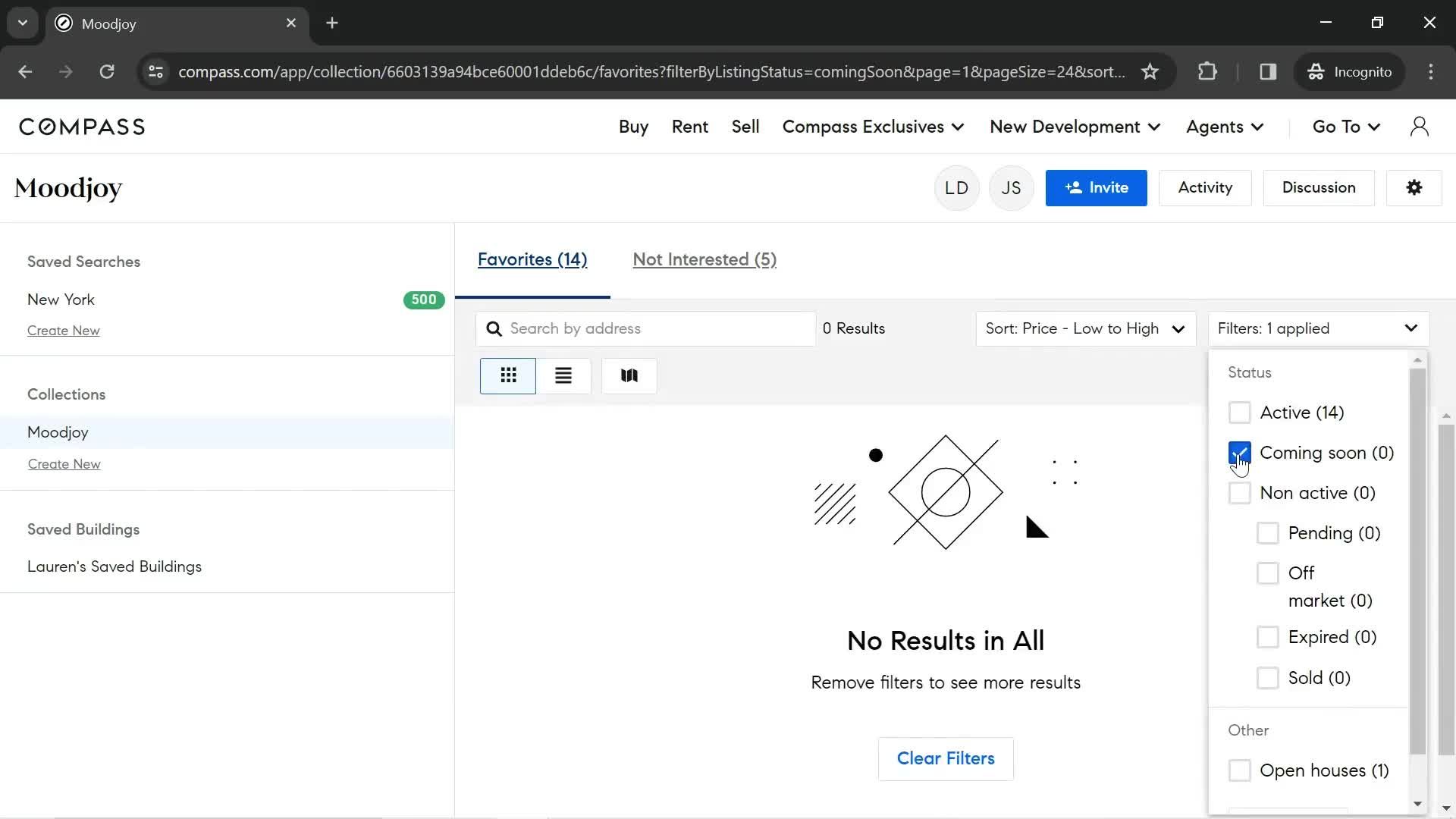This screenshot has height=819, width=1456.
Task: Open the tab search dropdown arrow
Action: click(x=23, y=23)
